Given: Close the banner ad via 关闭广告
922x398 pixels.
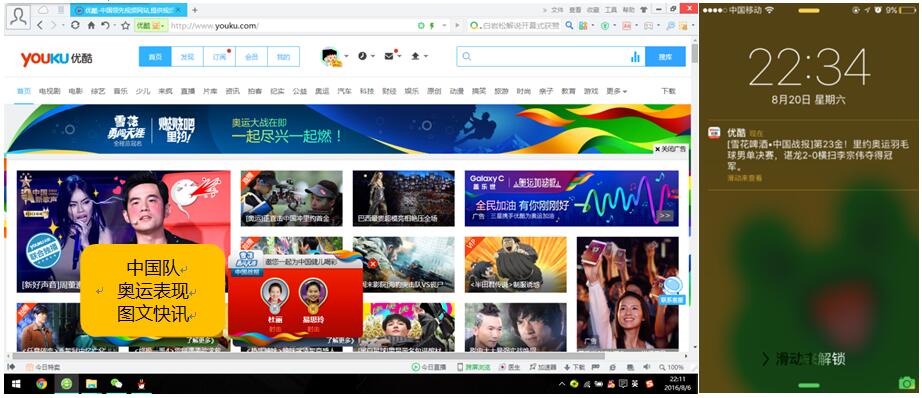Looking at the screenshot, I should click(670, 149).
